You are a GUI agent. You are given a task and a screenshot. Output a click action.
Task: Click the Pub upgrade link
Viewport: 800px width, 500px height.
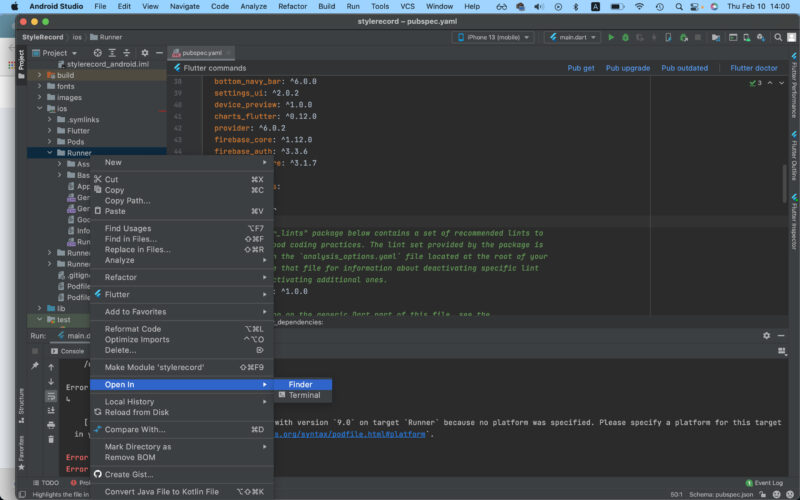click(628, 68)
